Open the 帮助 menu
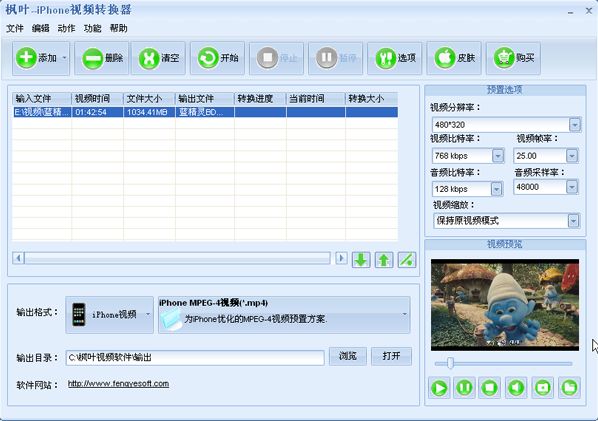598x421 pixels. click(x=119, y=28)
